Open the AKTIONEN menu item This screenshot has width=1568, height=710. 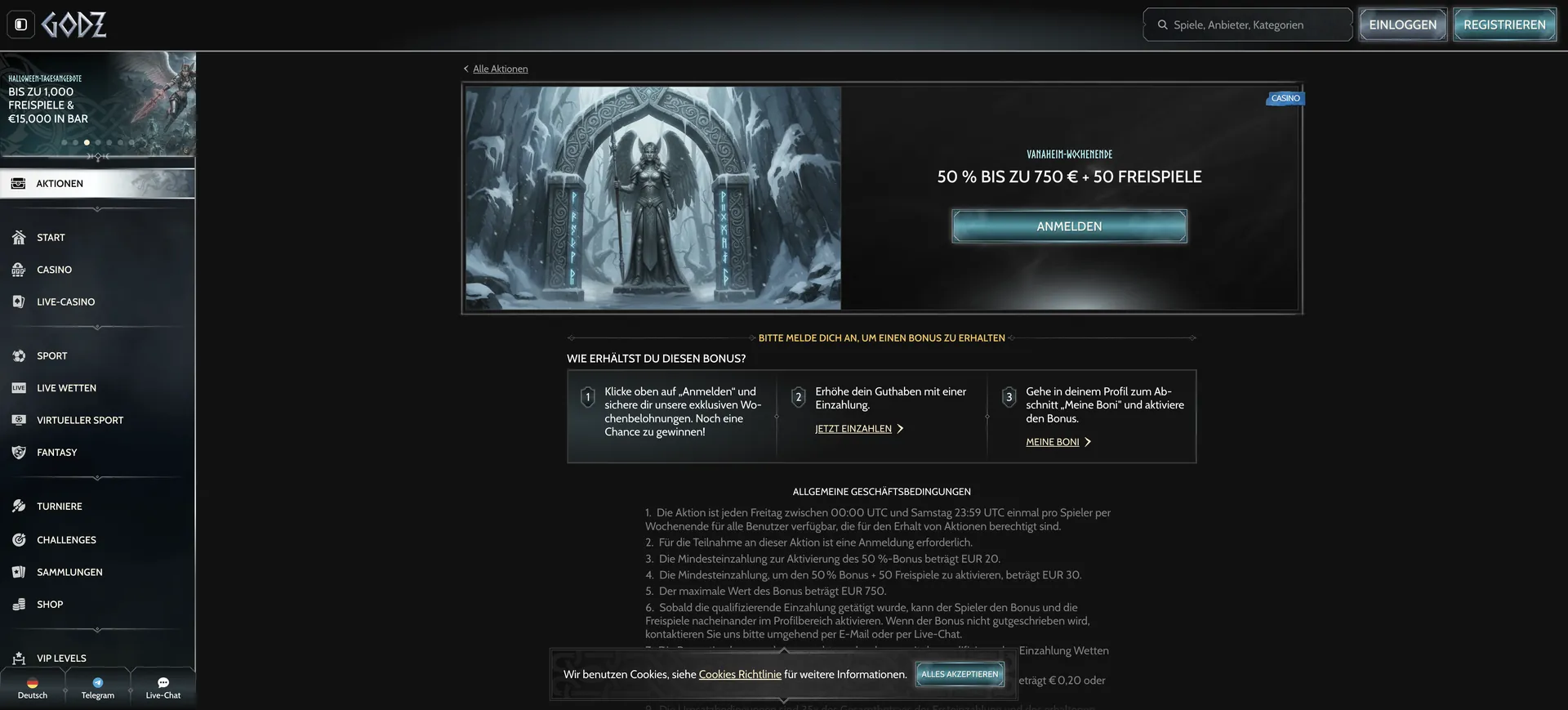[97, 183]
